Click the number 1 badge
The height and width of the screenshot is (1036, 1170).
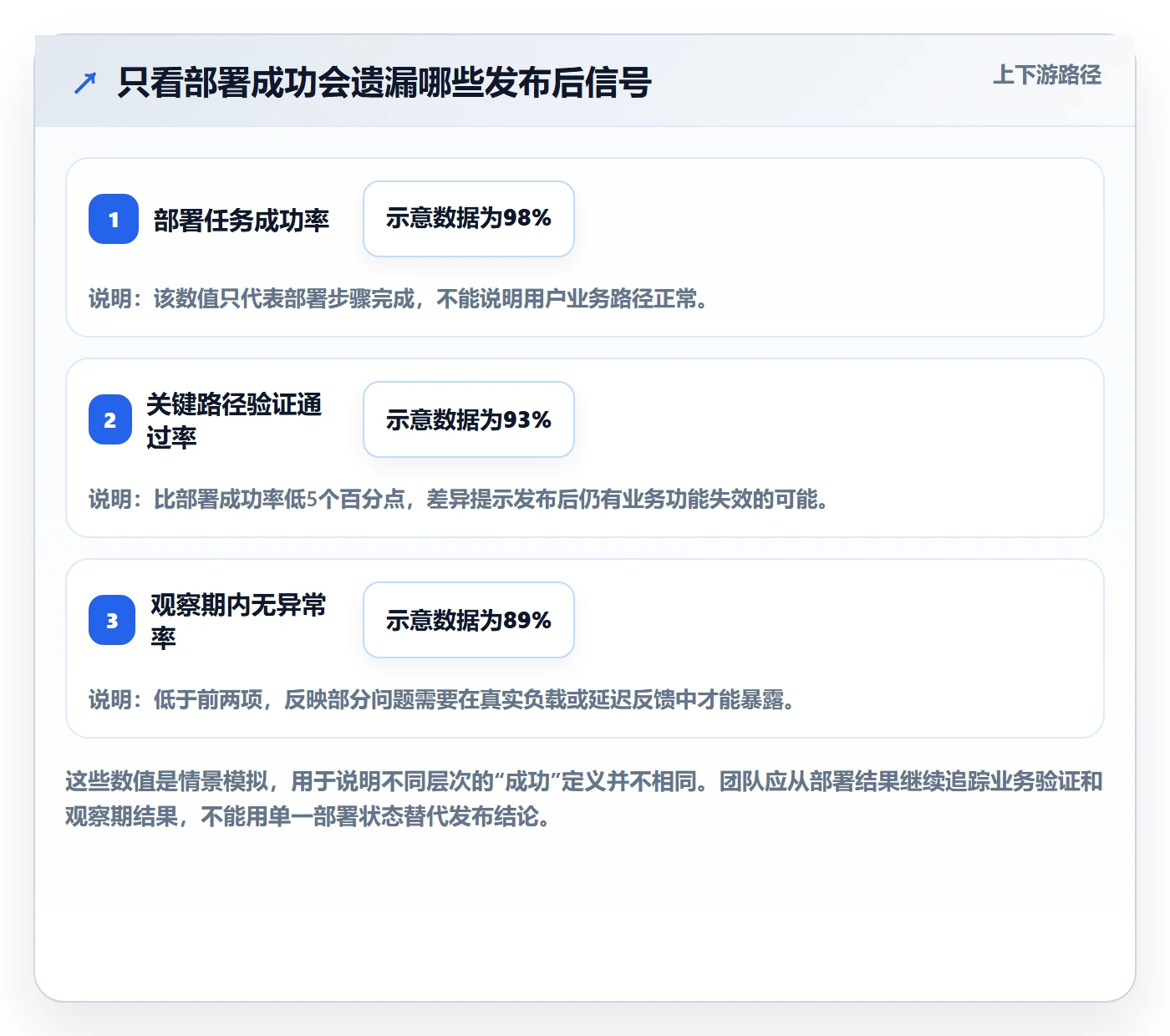click(x=114, y=219)
